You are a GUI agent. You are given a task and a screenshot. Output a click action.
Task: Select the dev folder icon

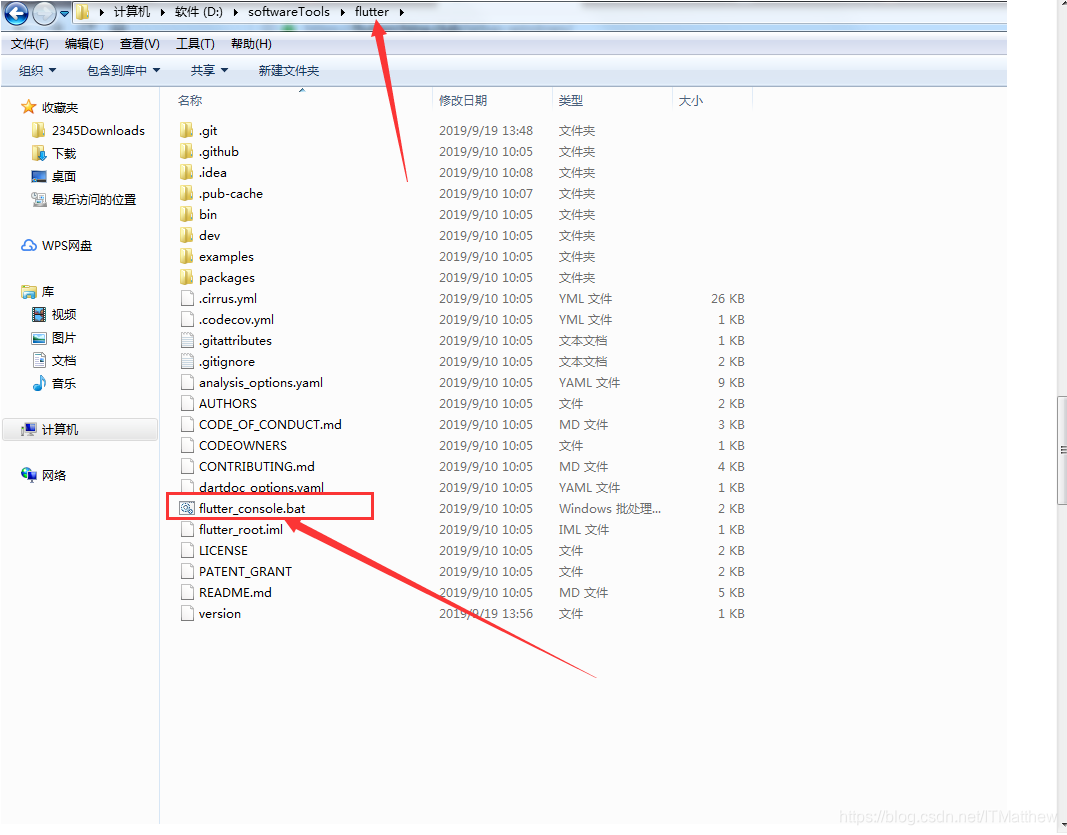pyautogui.click(x=186, y=235)
